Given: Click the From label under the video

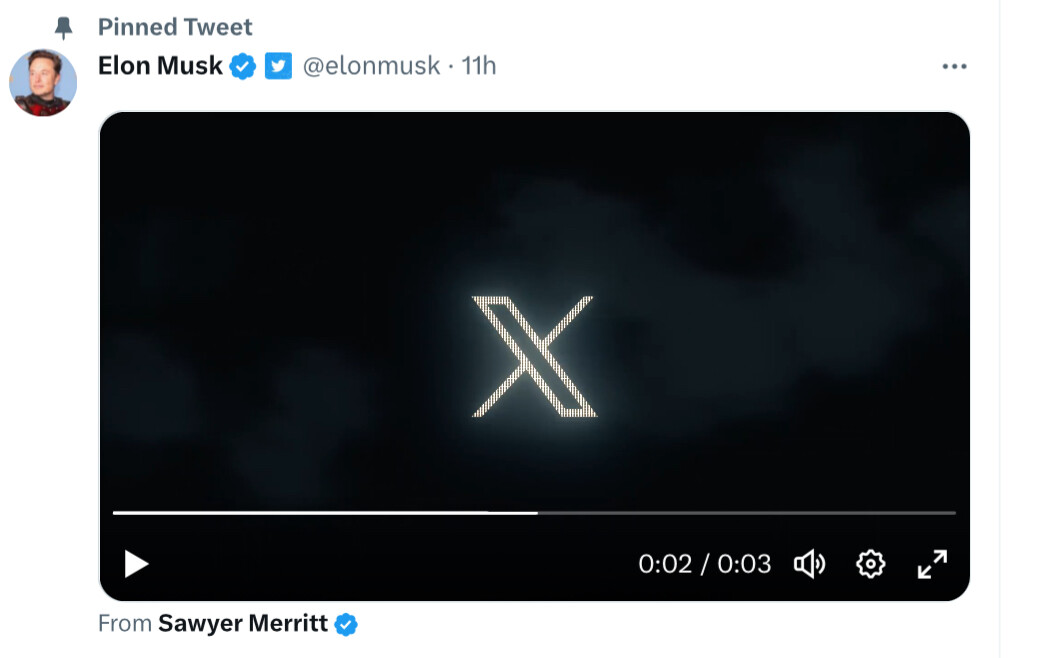Looking at the screenshot, I should [x=125, y=623].
